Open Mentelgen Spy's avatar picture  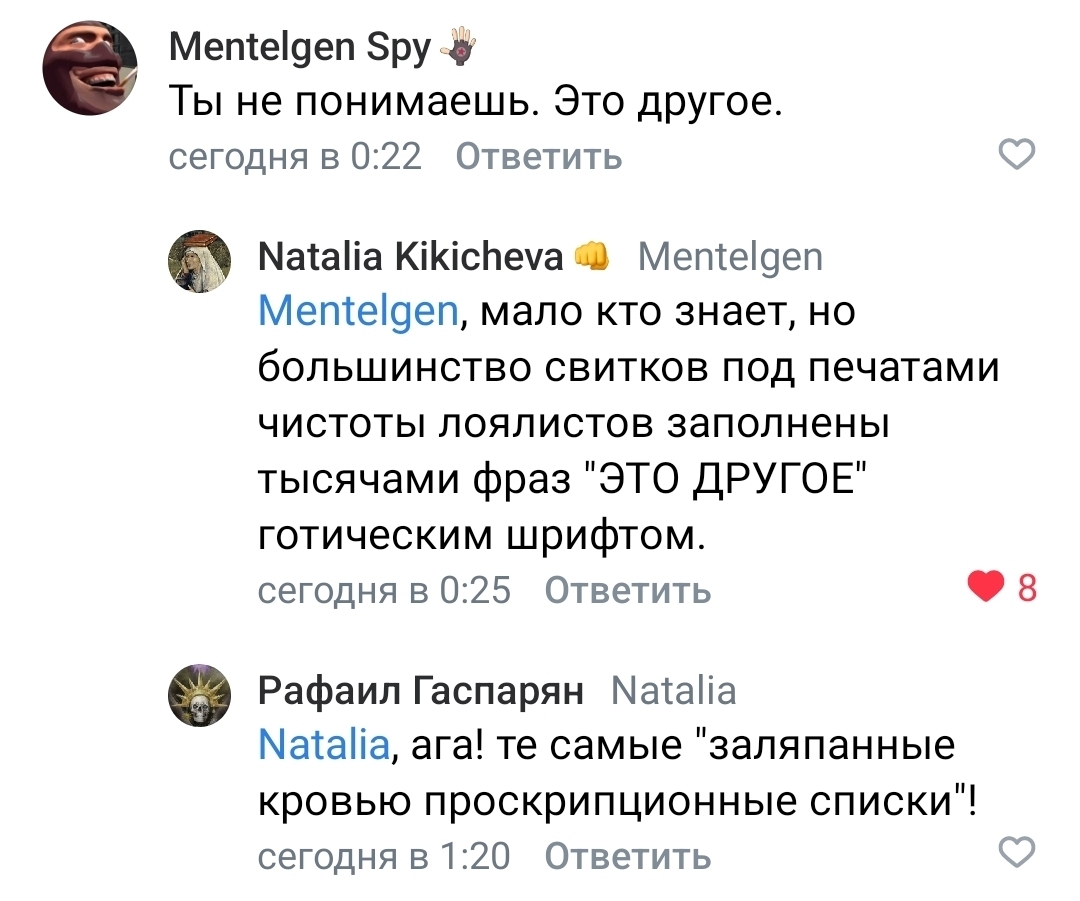pos(89,68)
